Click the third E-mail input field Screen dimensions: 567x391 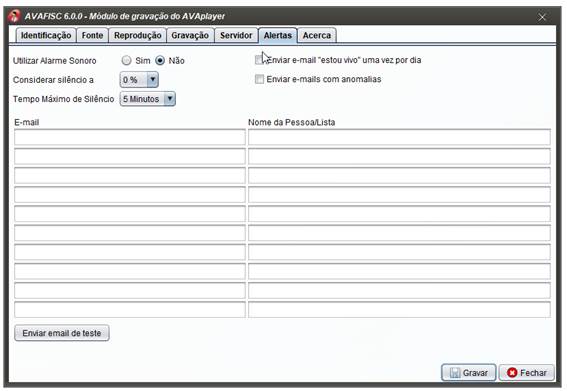[x=130, y=175]
